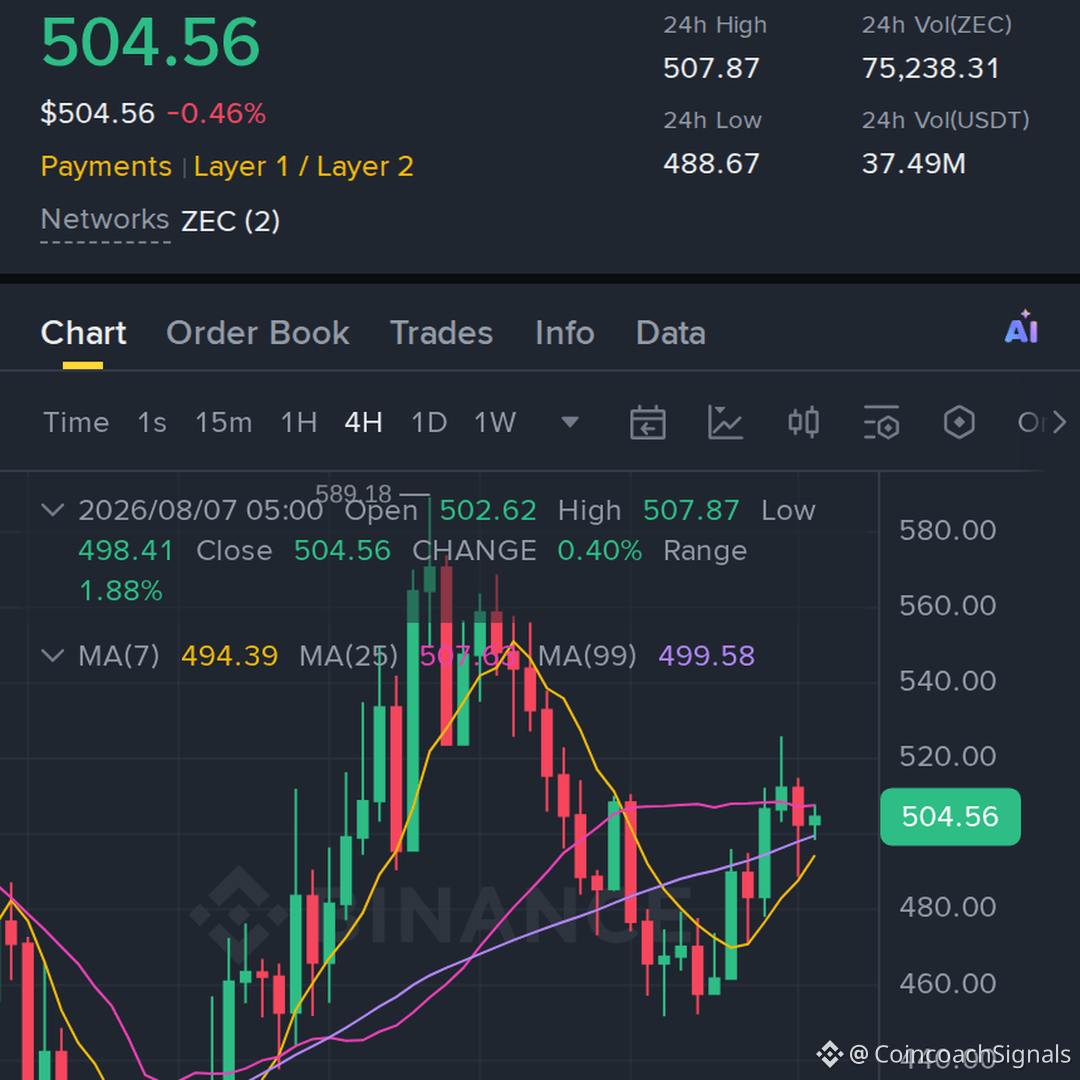This screenshot has width=1080, height=1080.
Task: Select the 1D interval
Action: (x=429, y=422)
